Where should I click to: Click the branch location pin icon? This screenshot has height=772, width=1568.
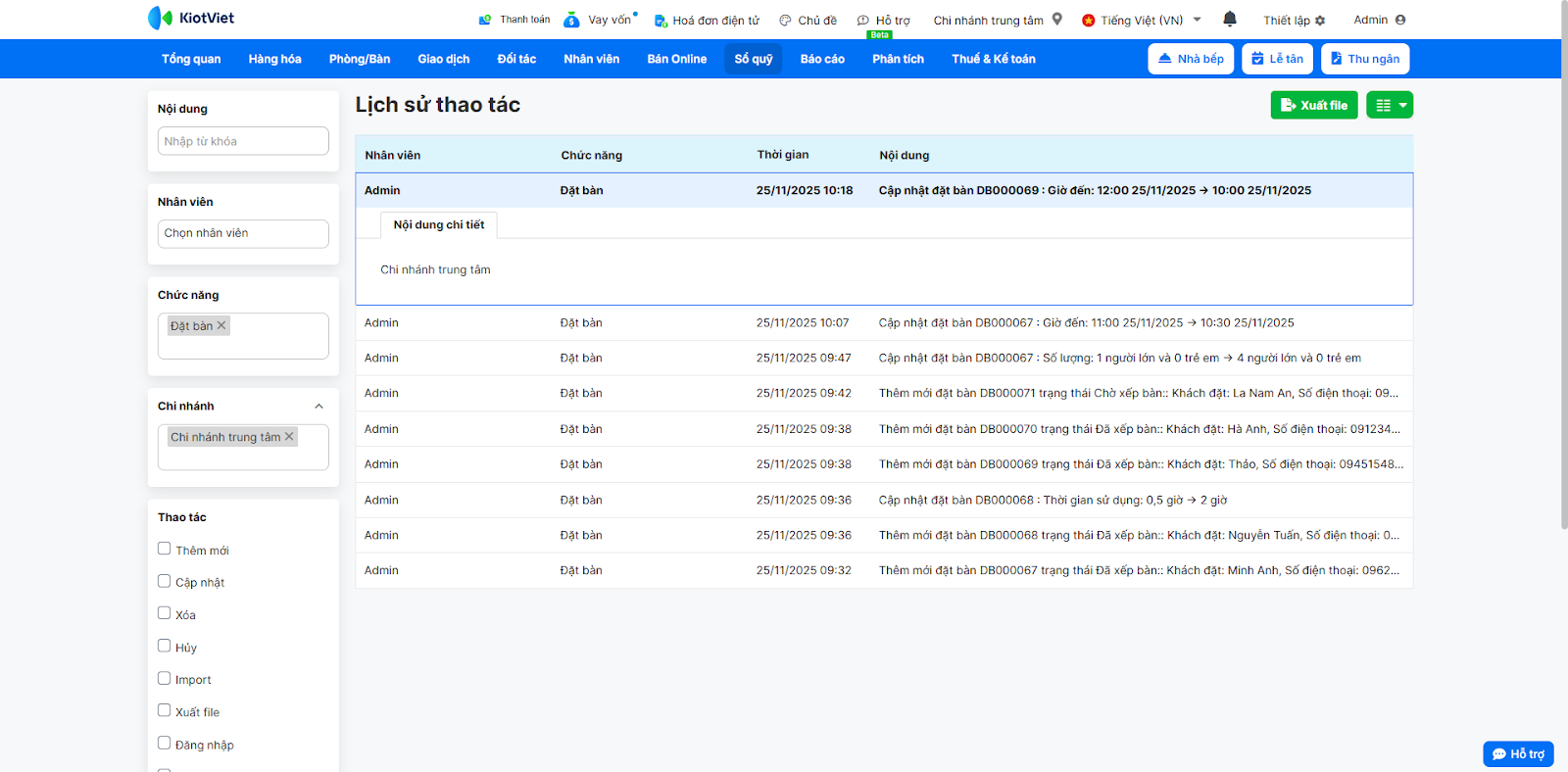click(x=1057, y=19)
